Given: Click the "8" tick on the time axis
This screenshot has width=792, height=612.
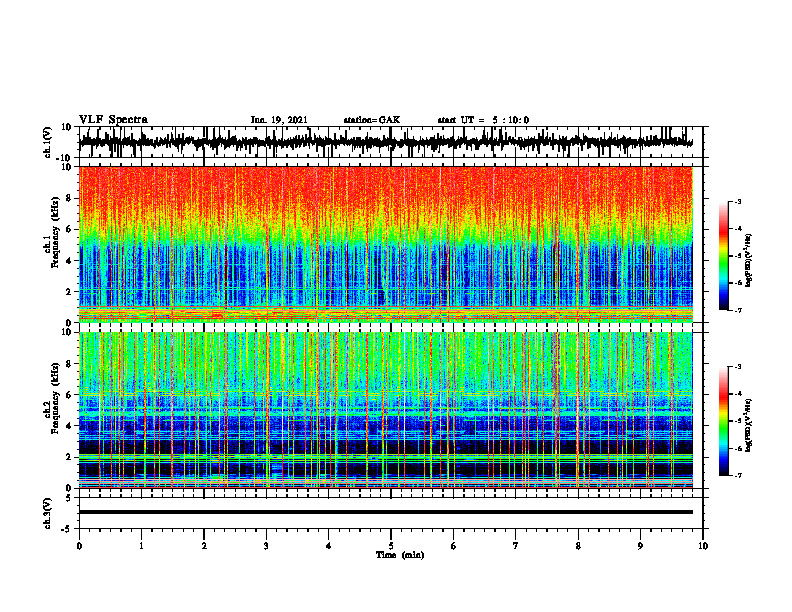Looking at the screenshot, I should [x=578, y=546].
